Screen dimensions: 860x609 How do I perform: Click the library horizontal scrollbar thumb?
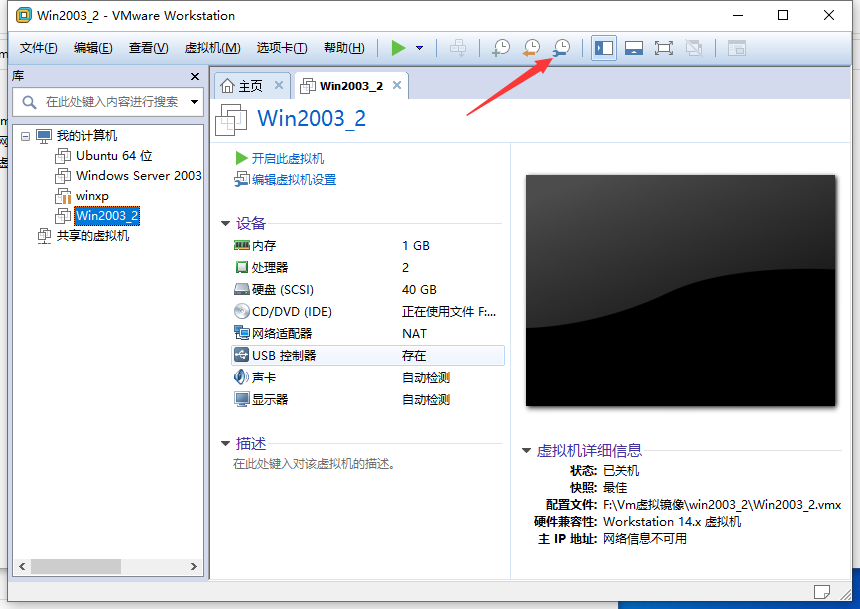coord(76,566)
